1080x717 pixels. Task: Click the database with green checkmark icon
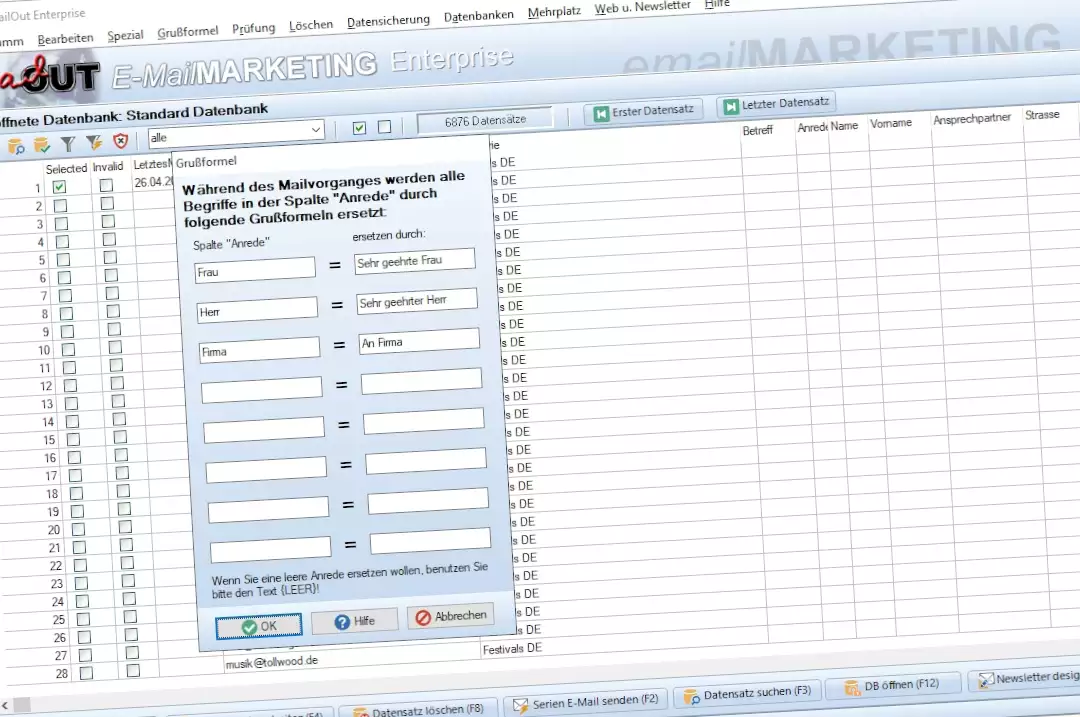coord(42,146)
